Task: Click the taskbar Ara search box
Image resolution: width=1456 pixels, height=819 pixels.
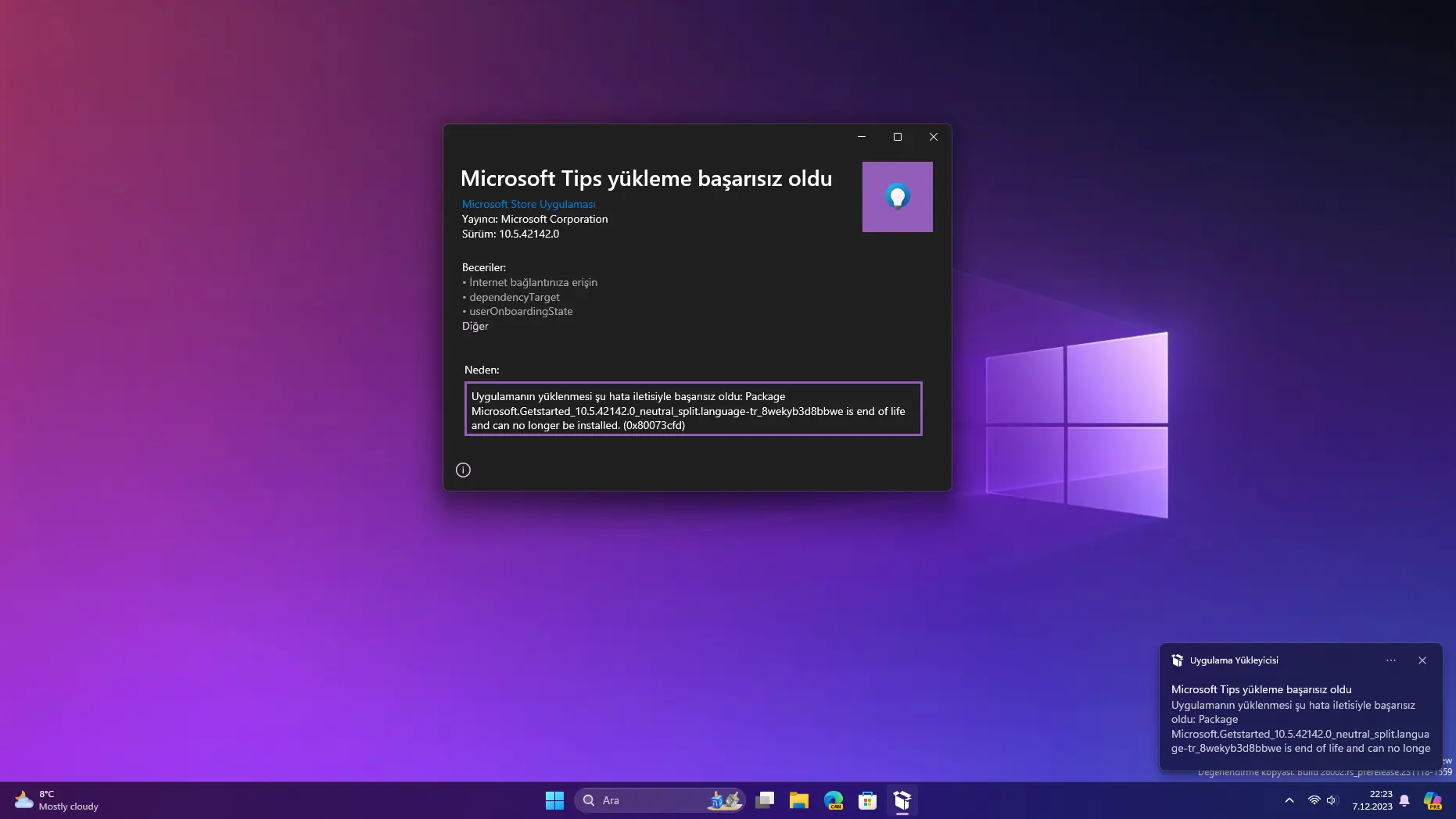Action: pos(660,800)
